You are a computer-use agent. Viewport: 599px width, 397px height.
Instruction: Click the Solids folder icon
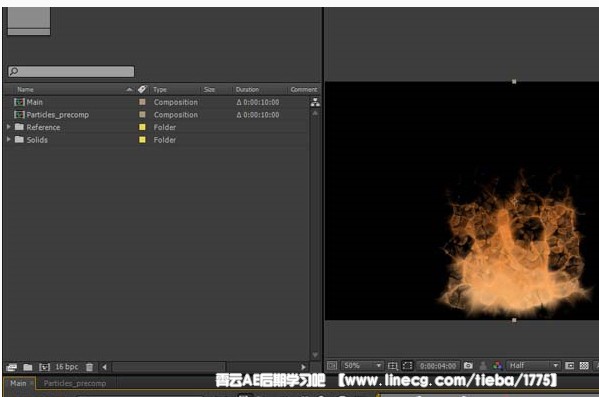(x=19, y=139)
